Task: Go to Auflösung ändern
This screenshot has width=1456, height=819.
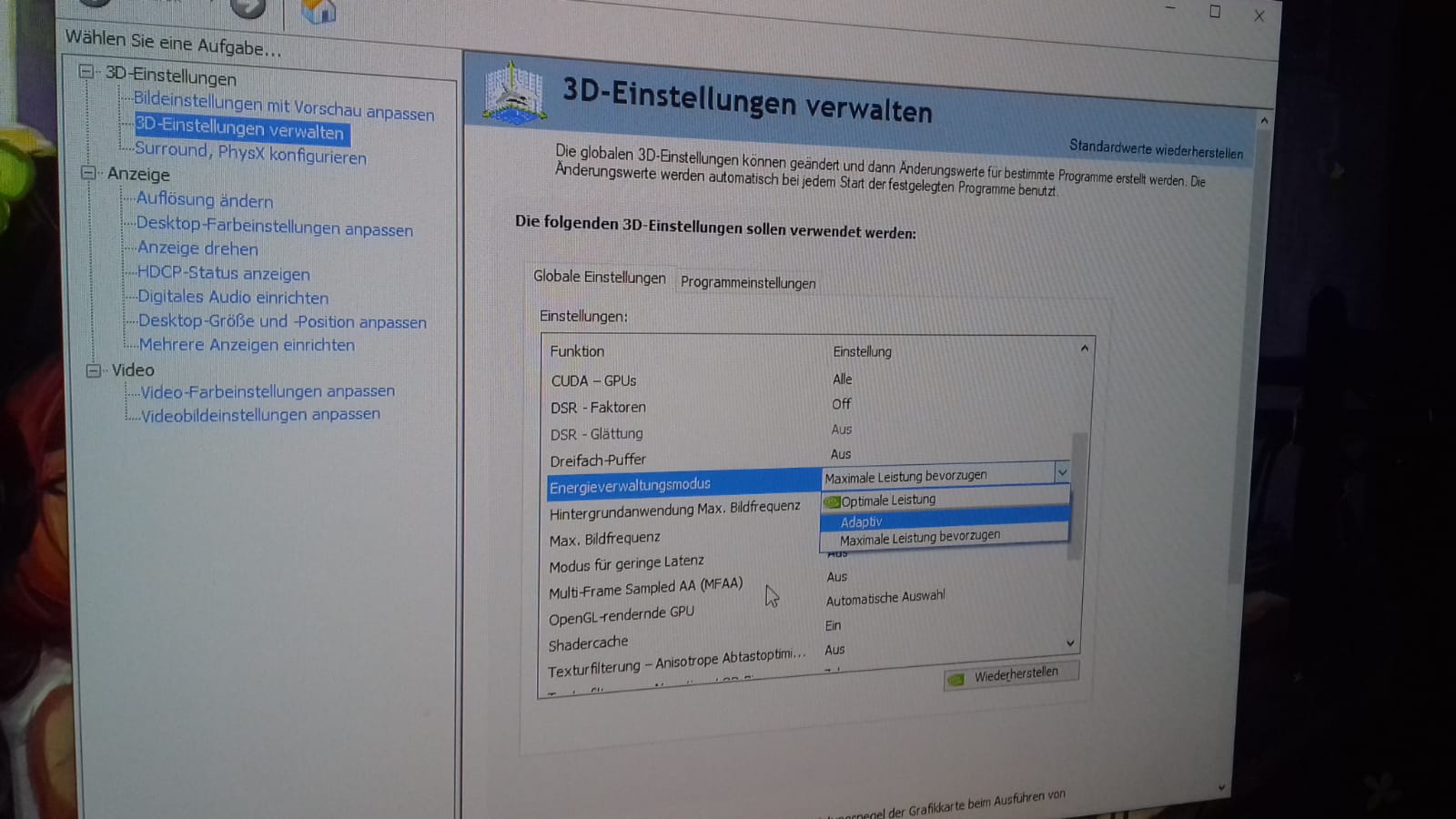Action: click(x=205, y=200)
